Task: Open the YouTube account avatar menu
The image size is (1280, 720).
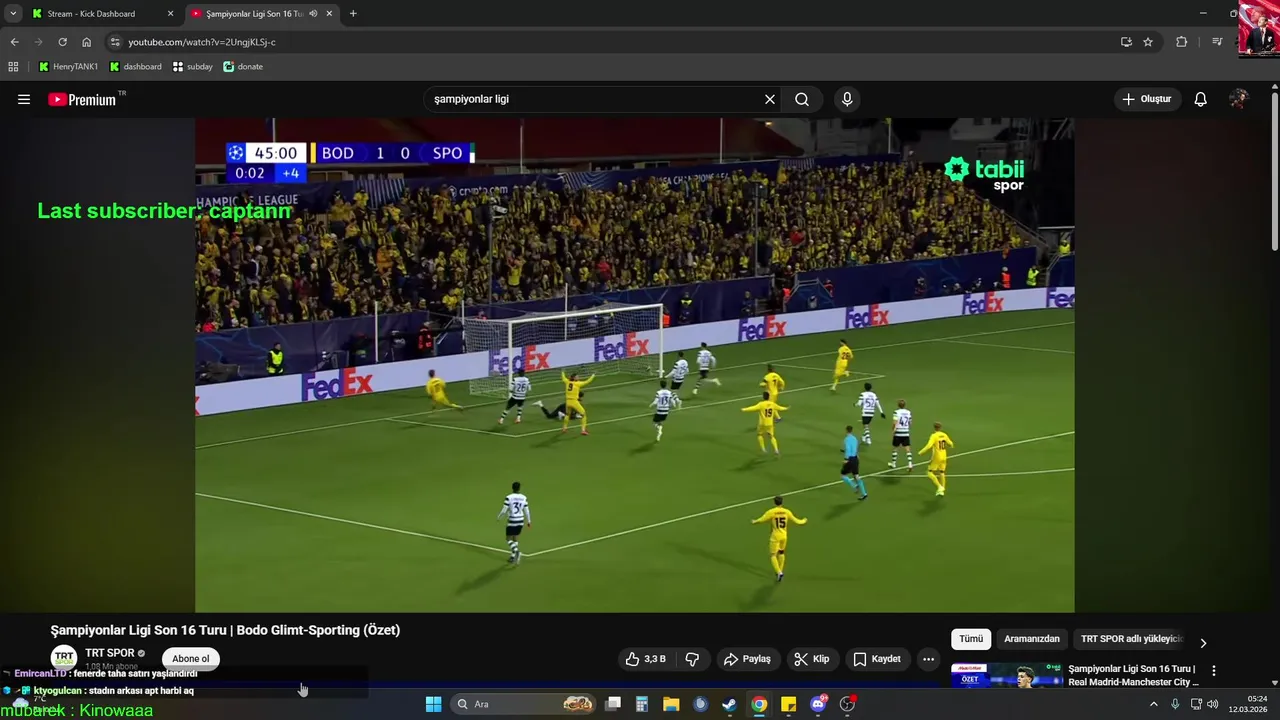Action: click(x=1239, y=99)
